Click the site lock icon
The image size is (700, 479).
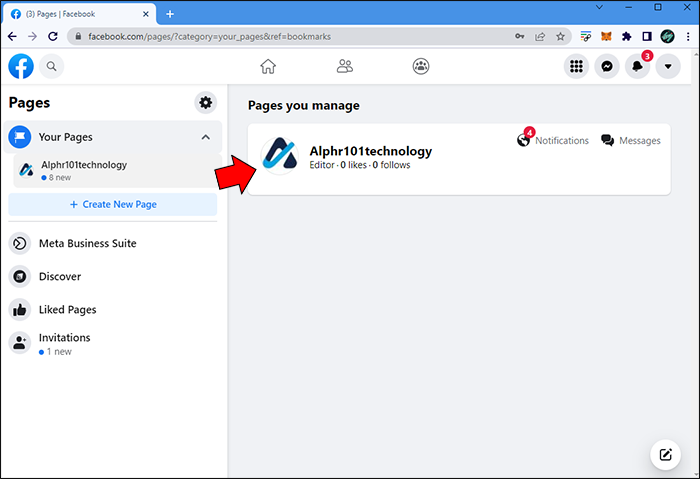pos(78,37)
